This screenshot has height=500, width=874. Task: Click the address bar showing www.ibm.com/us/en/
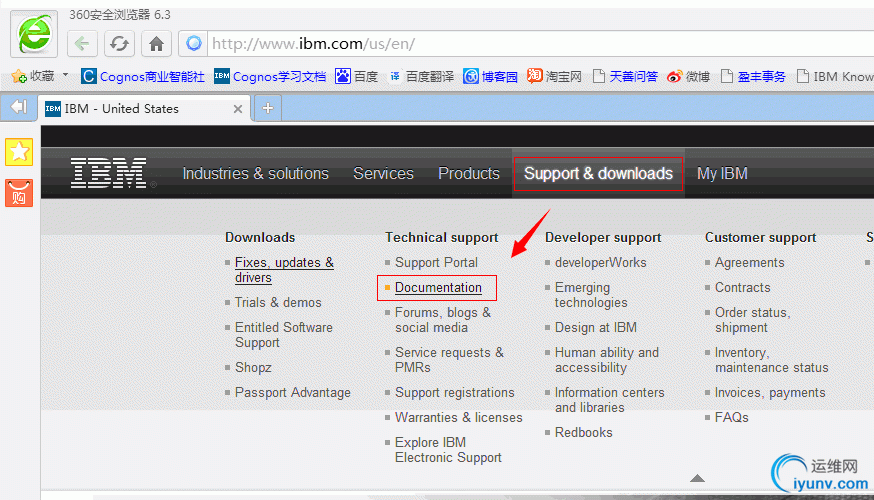click(x=541, y=43)
